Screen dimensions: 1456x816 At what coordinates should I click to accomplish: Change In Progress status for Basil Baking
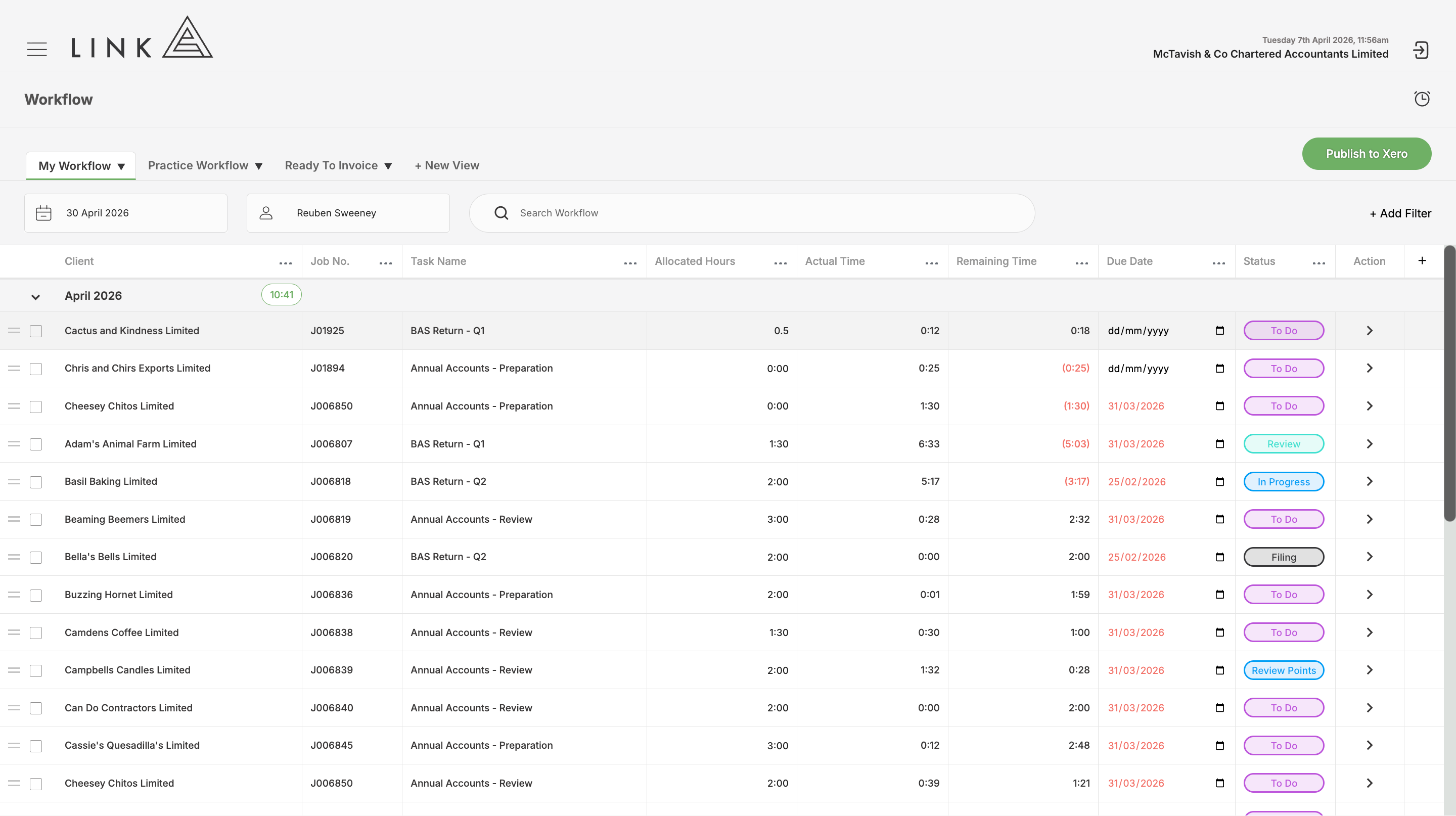(1284, 482)
